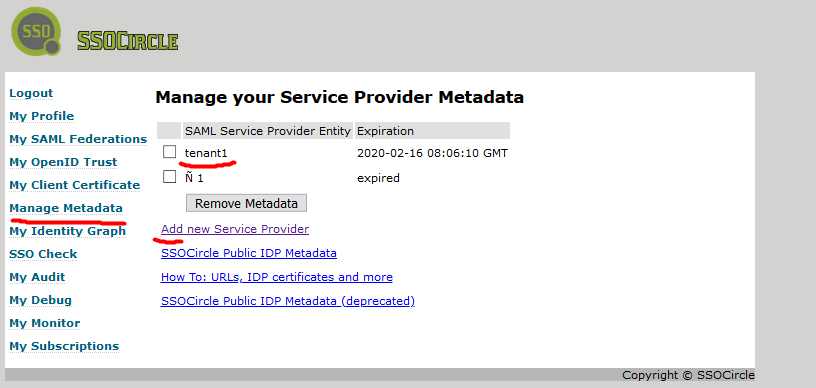This screenshot has height=388, width=816.
Task: Go to My Subscriptions
Action: [64, 346]
